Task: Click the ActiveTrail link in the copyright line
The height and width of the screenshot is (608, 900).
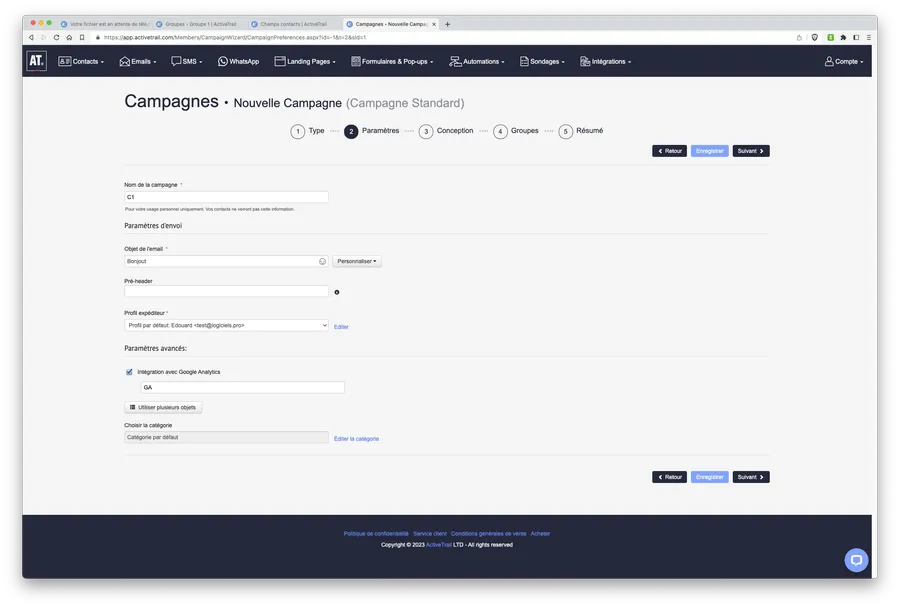Action: [439, 545]
